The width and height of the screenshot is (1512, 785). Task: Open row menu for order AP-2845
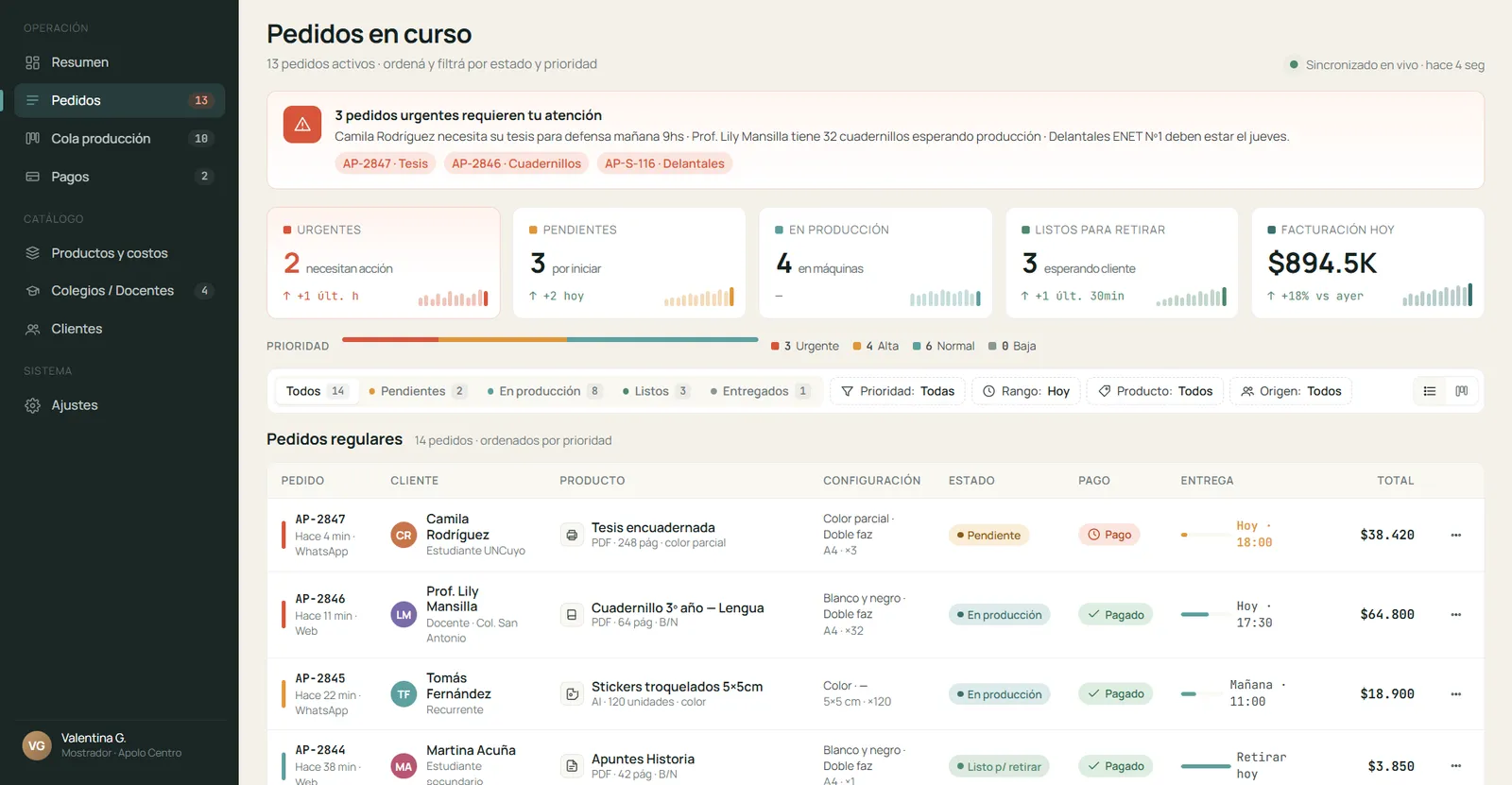pos(1456,693)
